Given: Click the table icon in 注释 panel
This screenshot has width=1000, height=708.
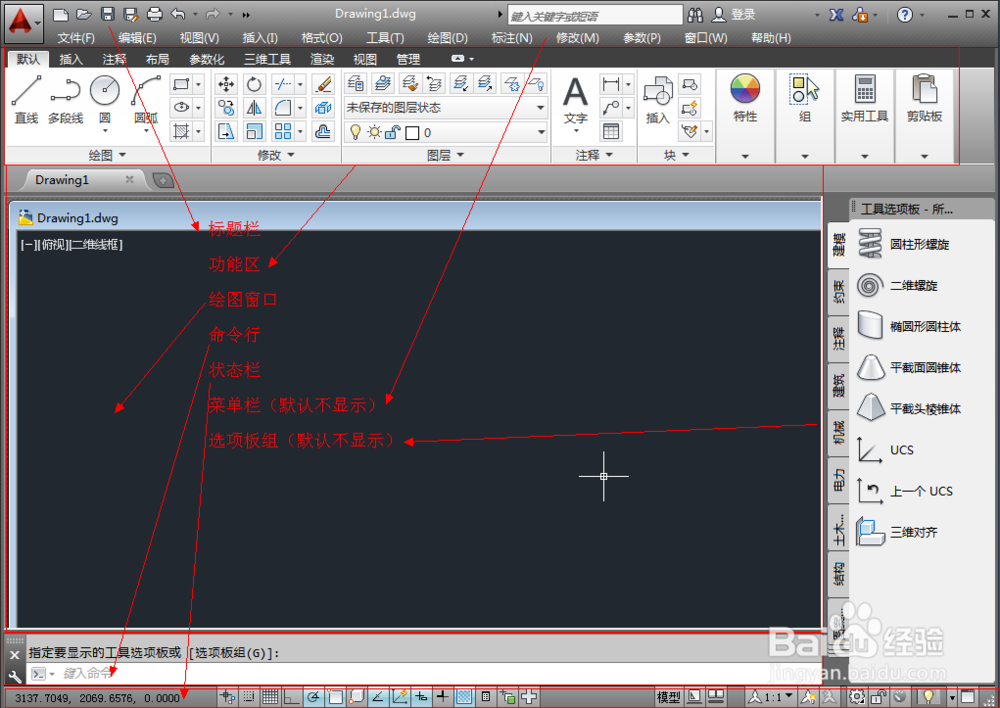Looking at the screenshot, I should coord(610,131).
